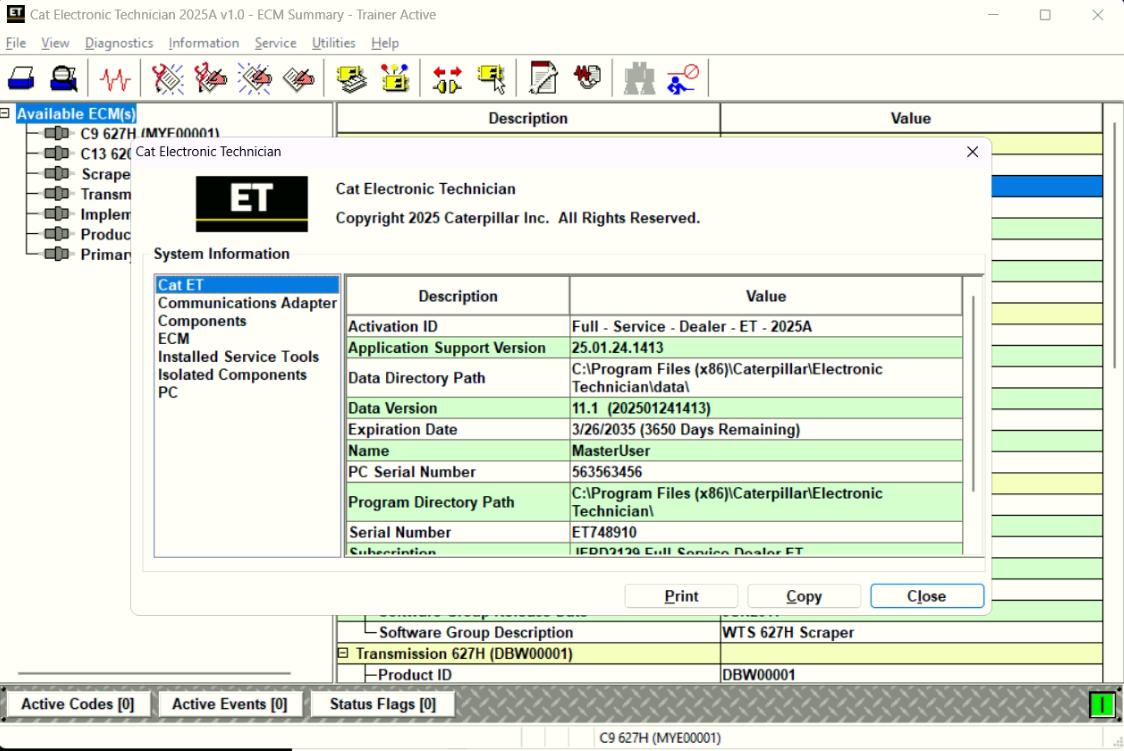This screenshot has height=751, width=1124.
Task: Open the File menu
Action: pos(16,43)
